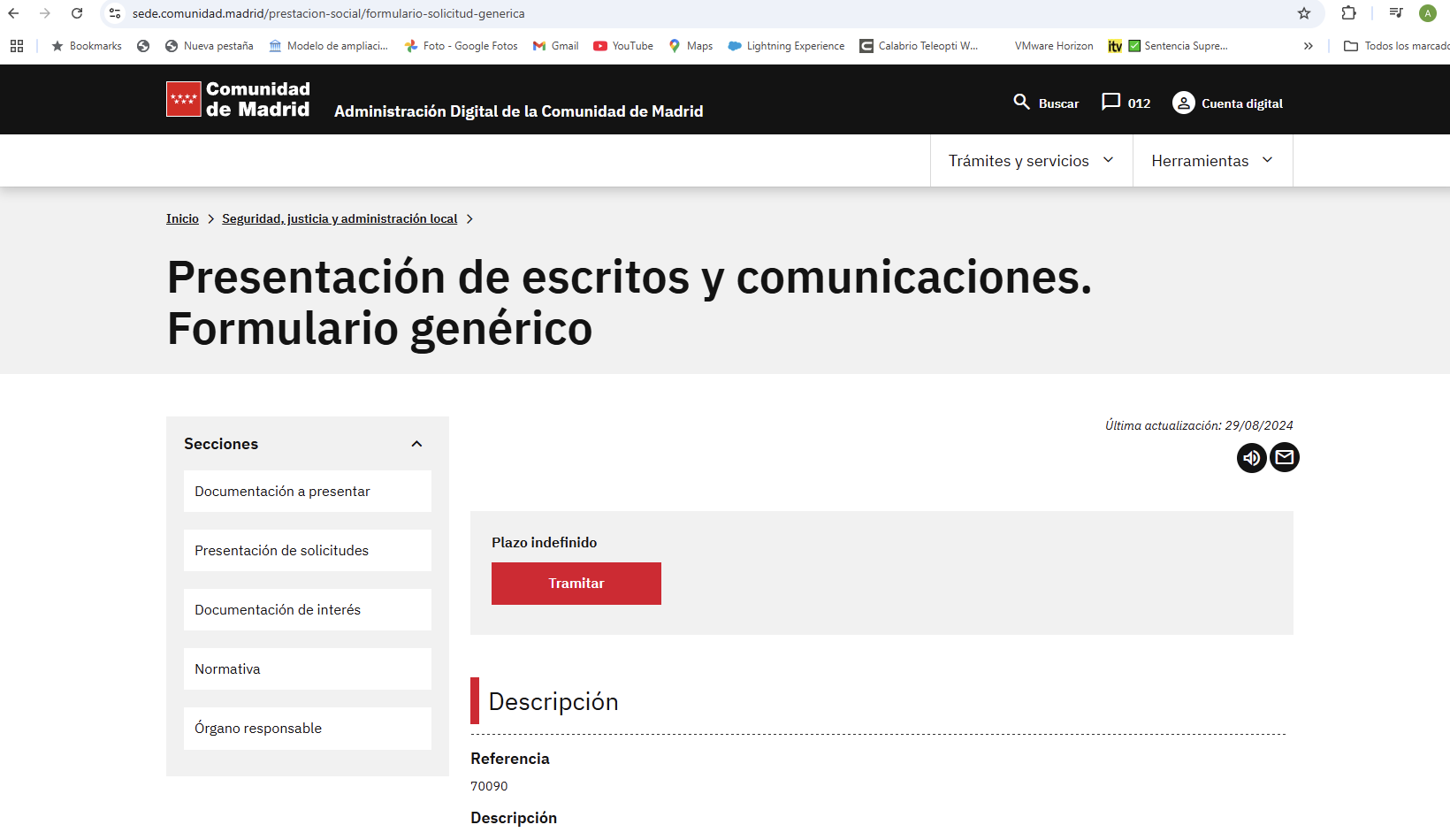This screenshot has height=840, width=1450.
Task: Show more bookmarks with double chevron
Action: (1309, 46)
